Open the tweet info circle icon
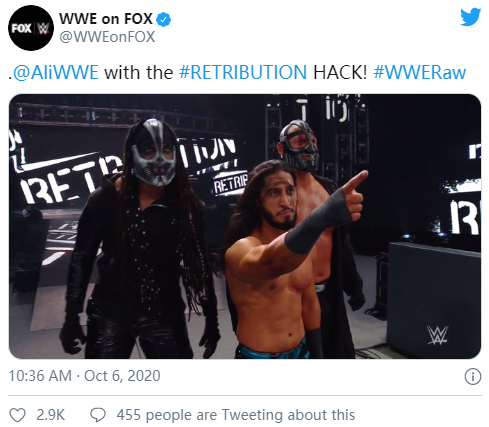 point(473,377)
